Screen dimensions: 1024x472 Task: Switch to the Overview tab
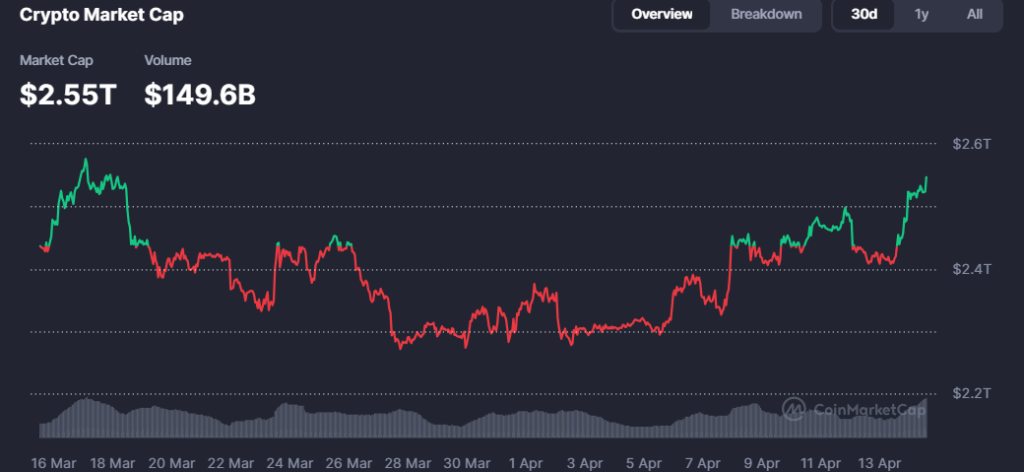pos(661,14)
